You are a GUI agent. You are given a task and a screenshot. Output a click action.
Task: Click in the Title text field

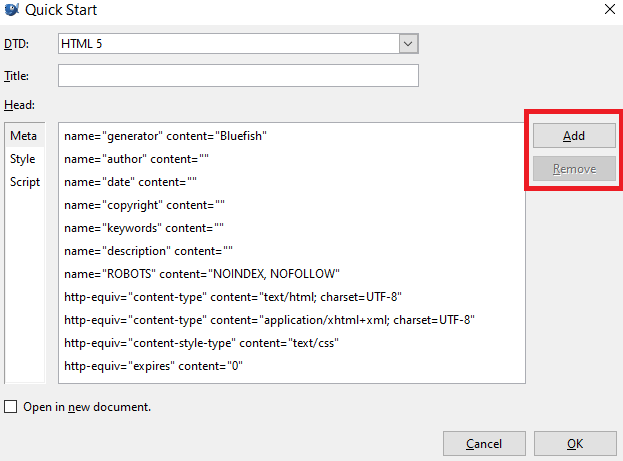point(238,76)
